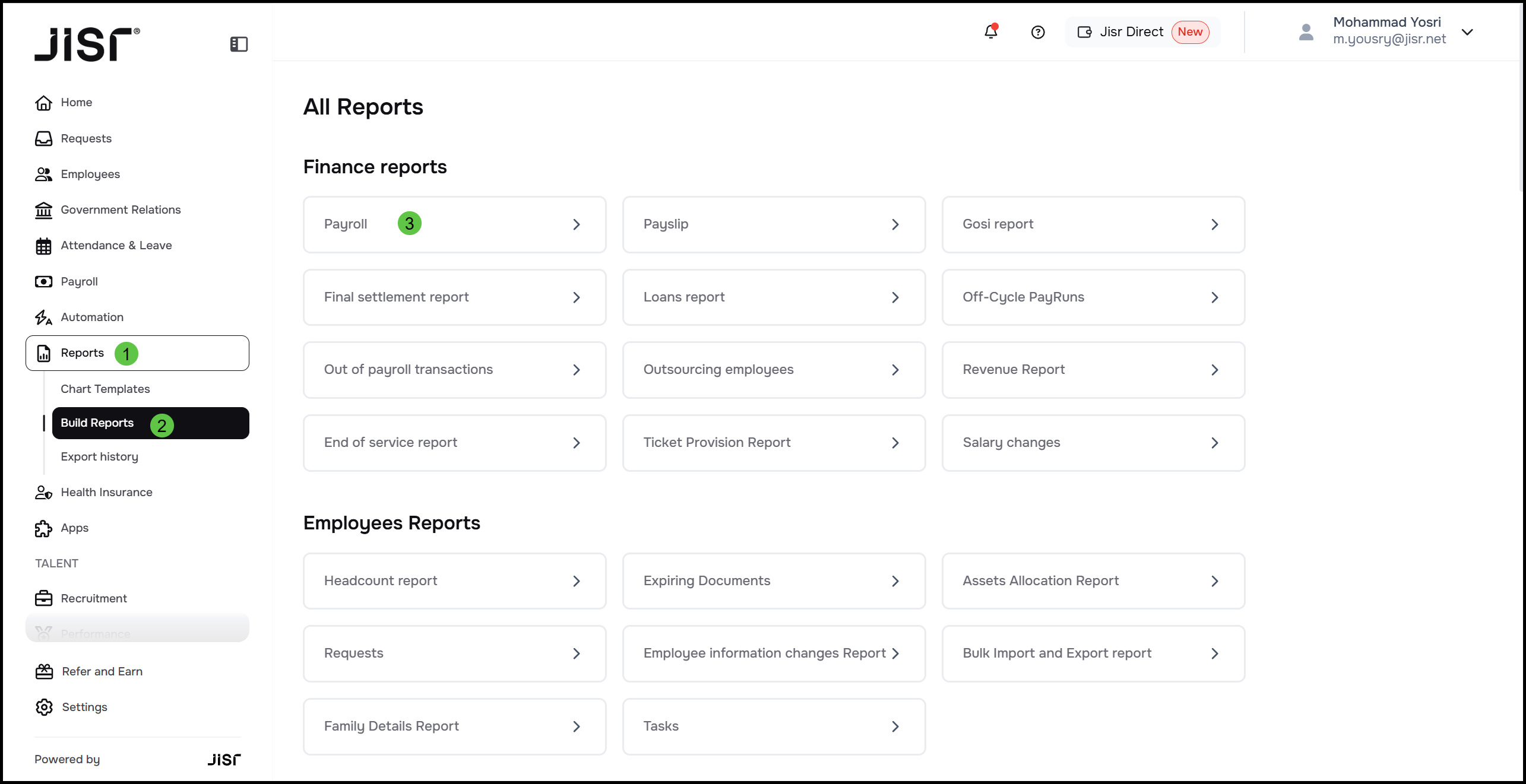Open Government Relations building icon
The height and width of the screenshot is (784, 1526).
43,210
